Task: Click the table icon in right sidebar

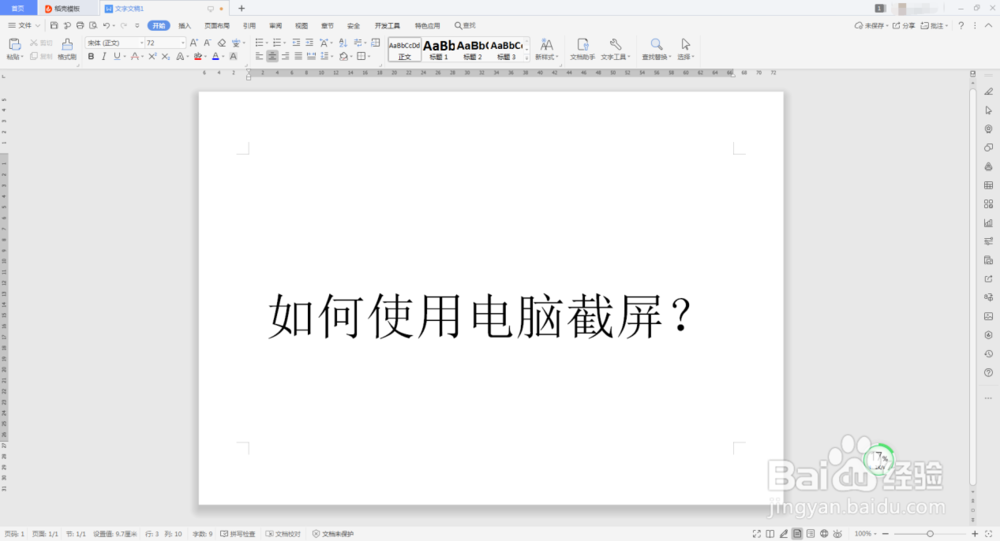Action: (989, 185)
